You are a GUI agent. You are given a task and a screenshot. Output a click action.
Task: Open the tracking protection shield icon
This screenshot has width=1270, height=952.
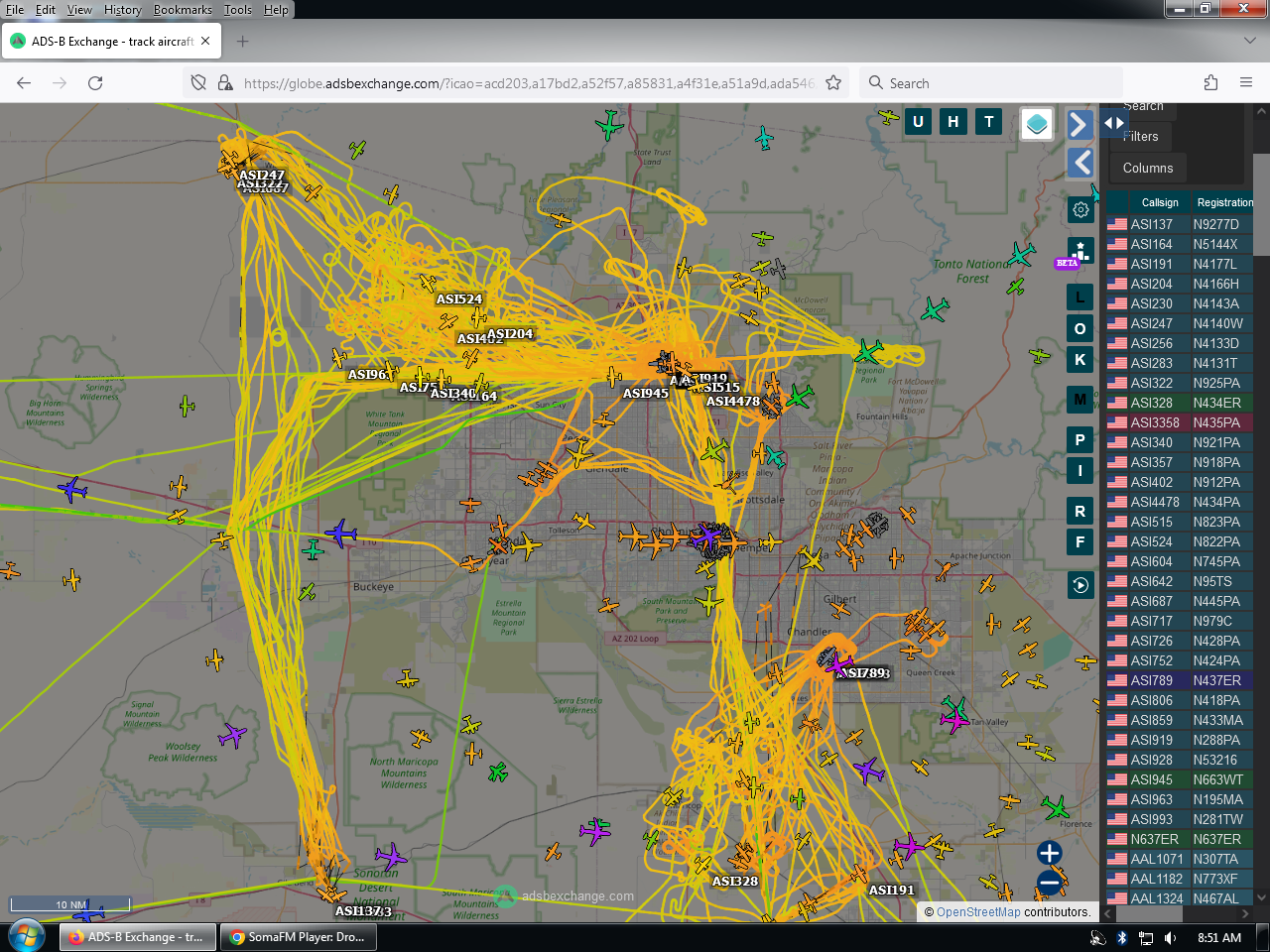pyautogui.click(x=198, y=83)
